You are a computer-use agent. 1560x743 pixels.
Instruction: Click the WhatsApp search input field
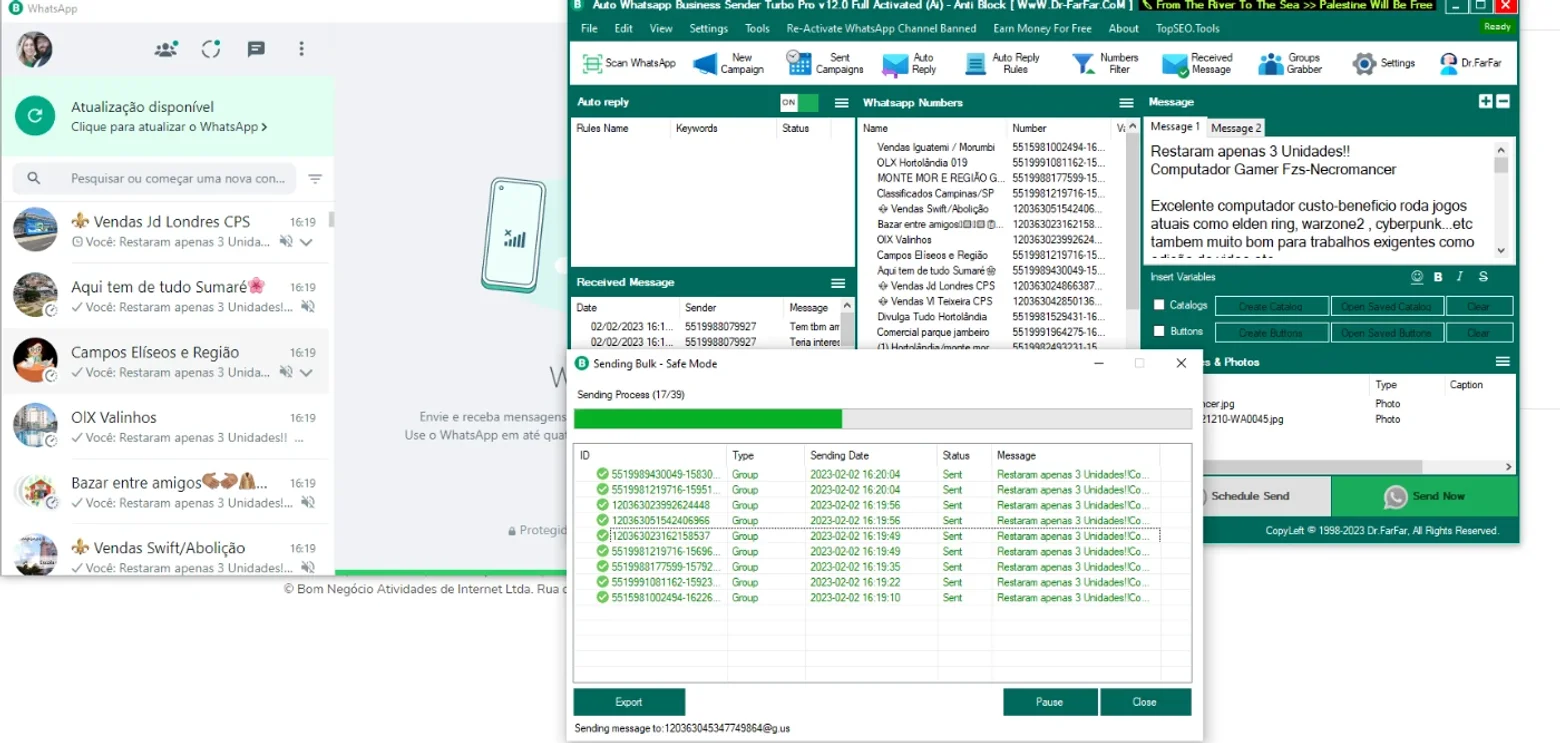click(154, 179)
